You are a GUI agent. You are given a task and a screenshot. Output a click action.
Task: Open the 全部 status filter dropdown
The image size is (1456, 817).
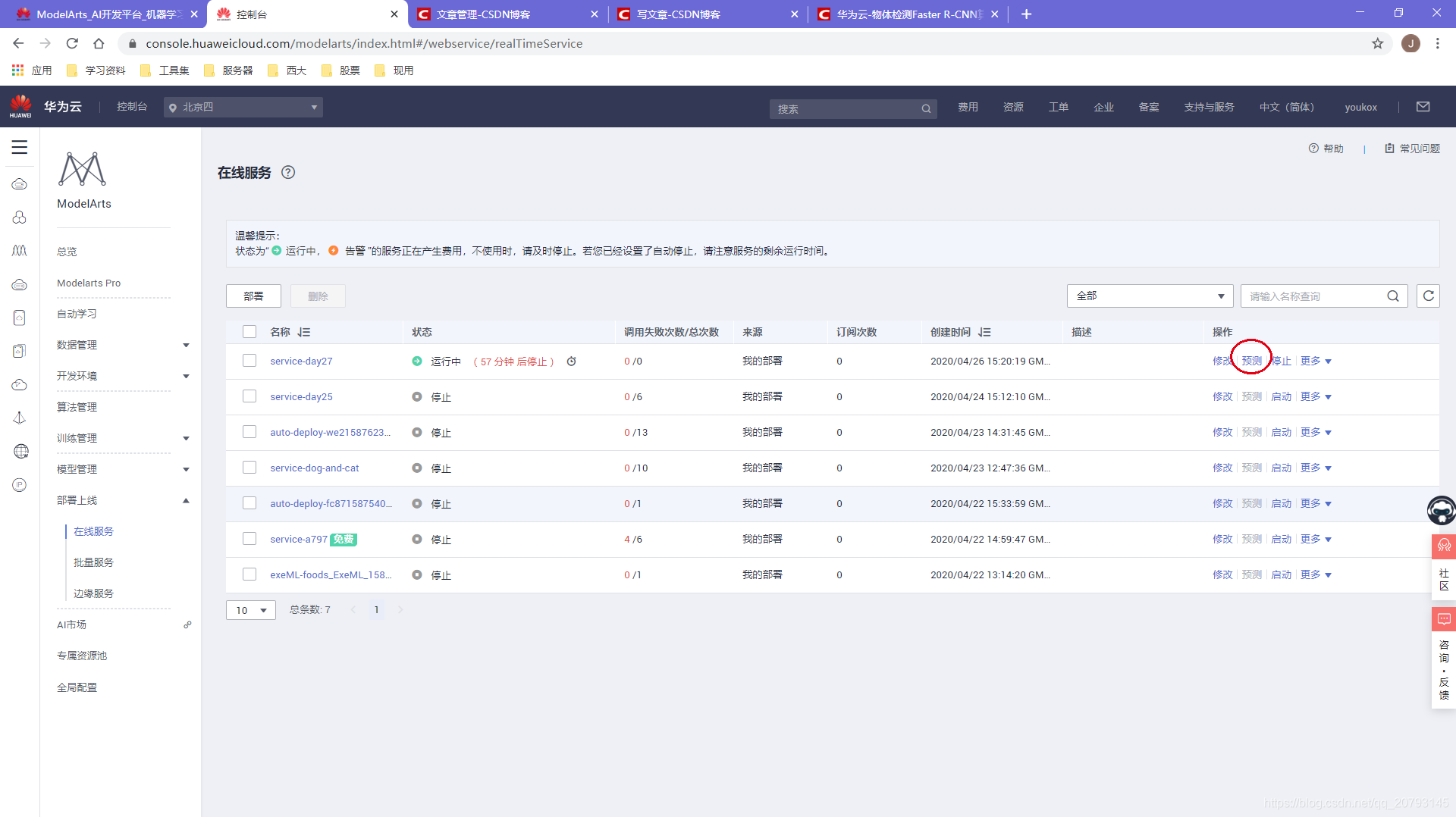tap(1150, 296)
